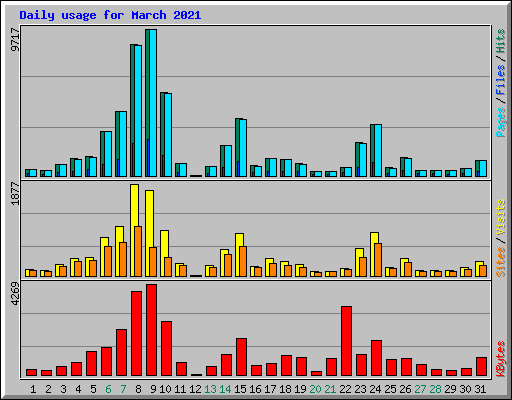Screen dimensions: 512x400
Task: Click the cyan Pages bar for day 23
Action: pos(363,160)
